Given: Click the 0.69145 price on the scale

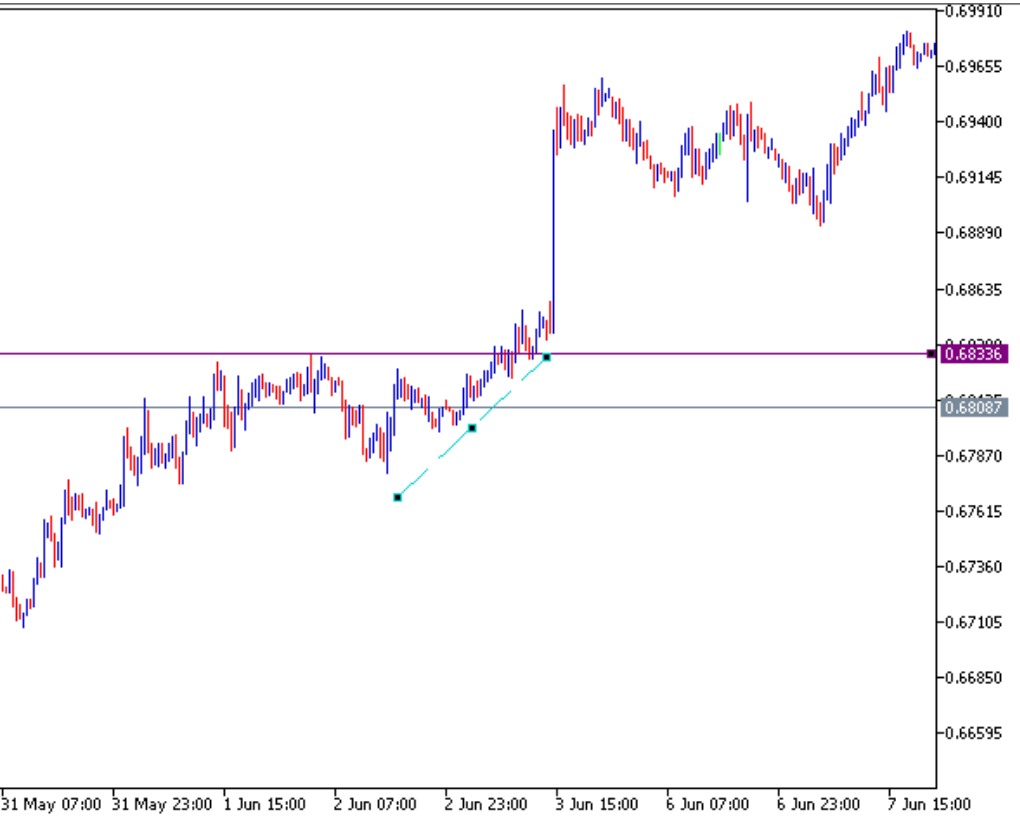Looking at the screenshot, I should pyautogui.click(x=974, y=178).
